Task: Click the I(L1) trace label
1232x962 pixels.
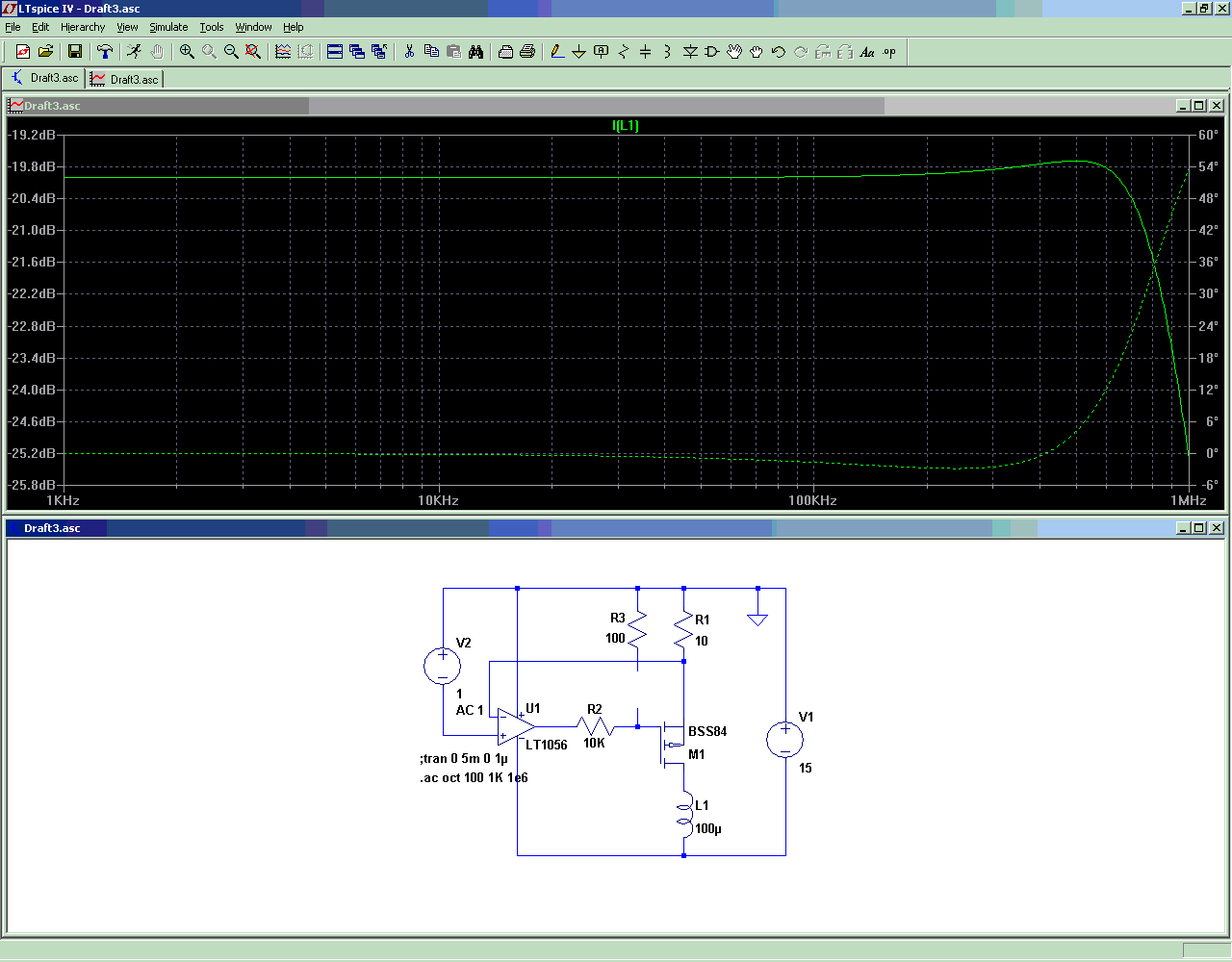Action: (626, 125)
